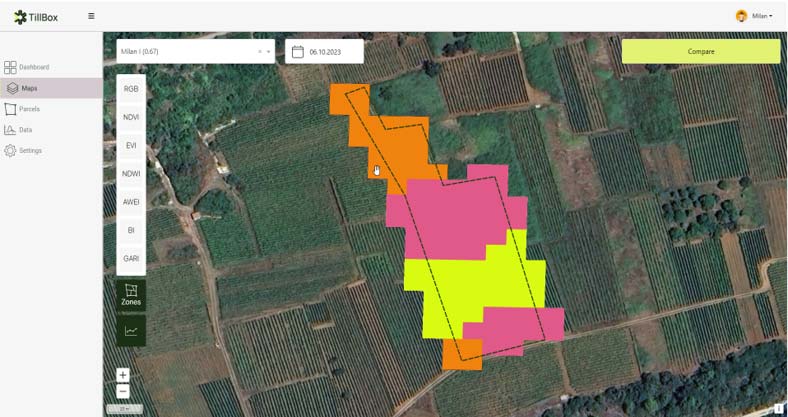Toggle the hamburger sidebar menu

click(x=92, y=16)
